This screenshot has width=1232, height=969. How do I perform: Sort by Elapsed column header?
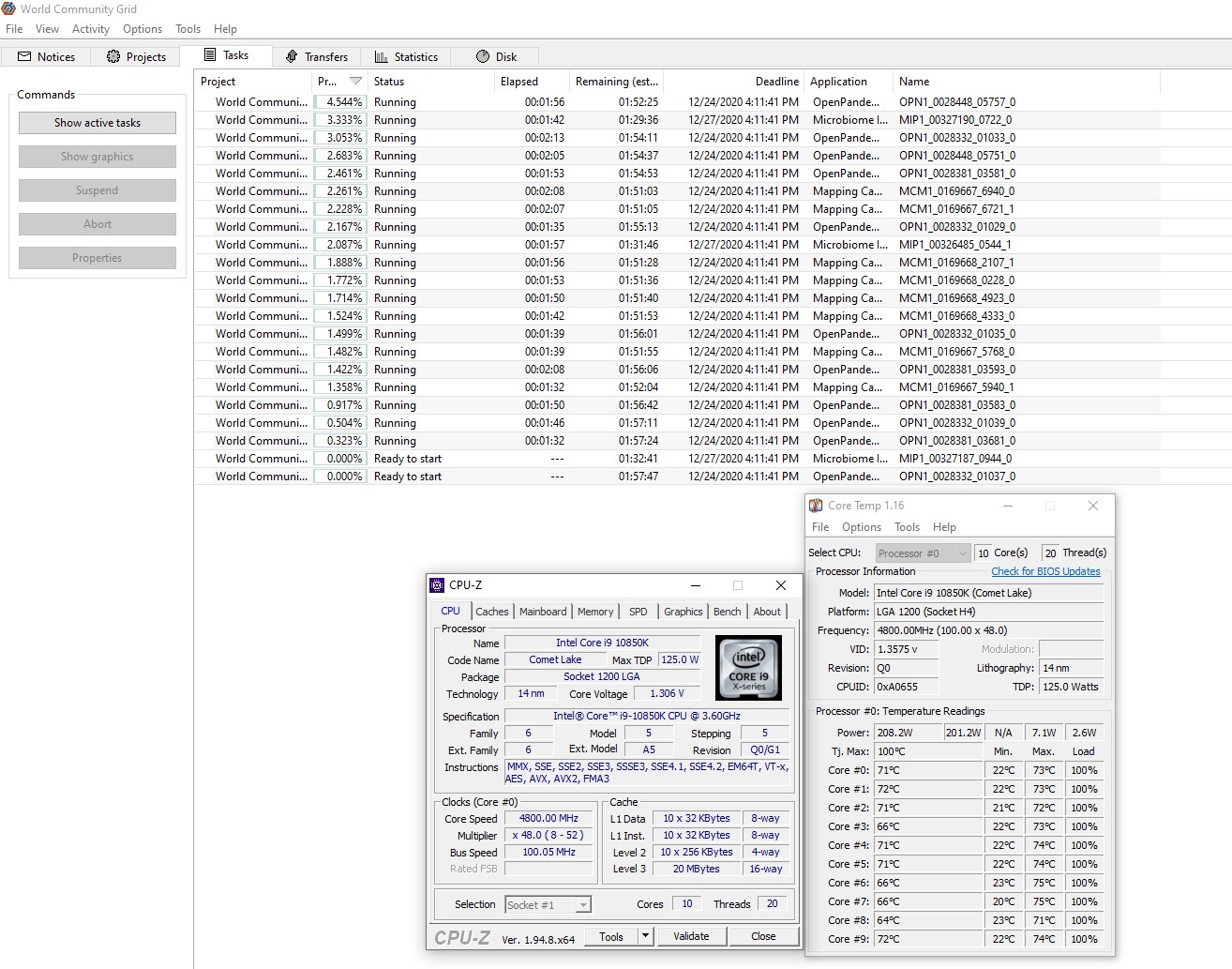pos(532,82)
